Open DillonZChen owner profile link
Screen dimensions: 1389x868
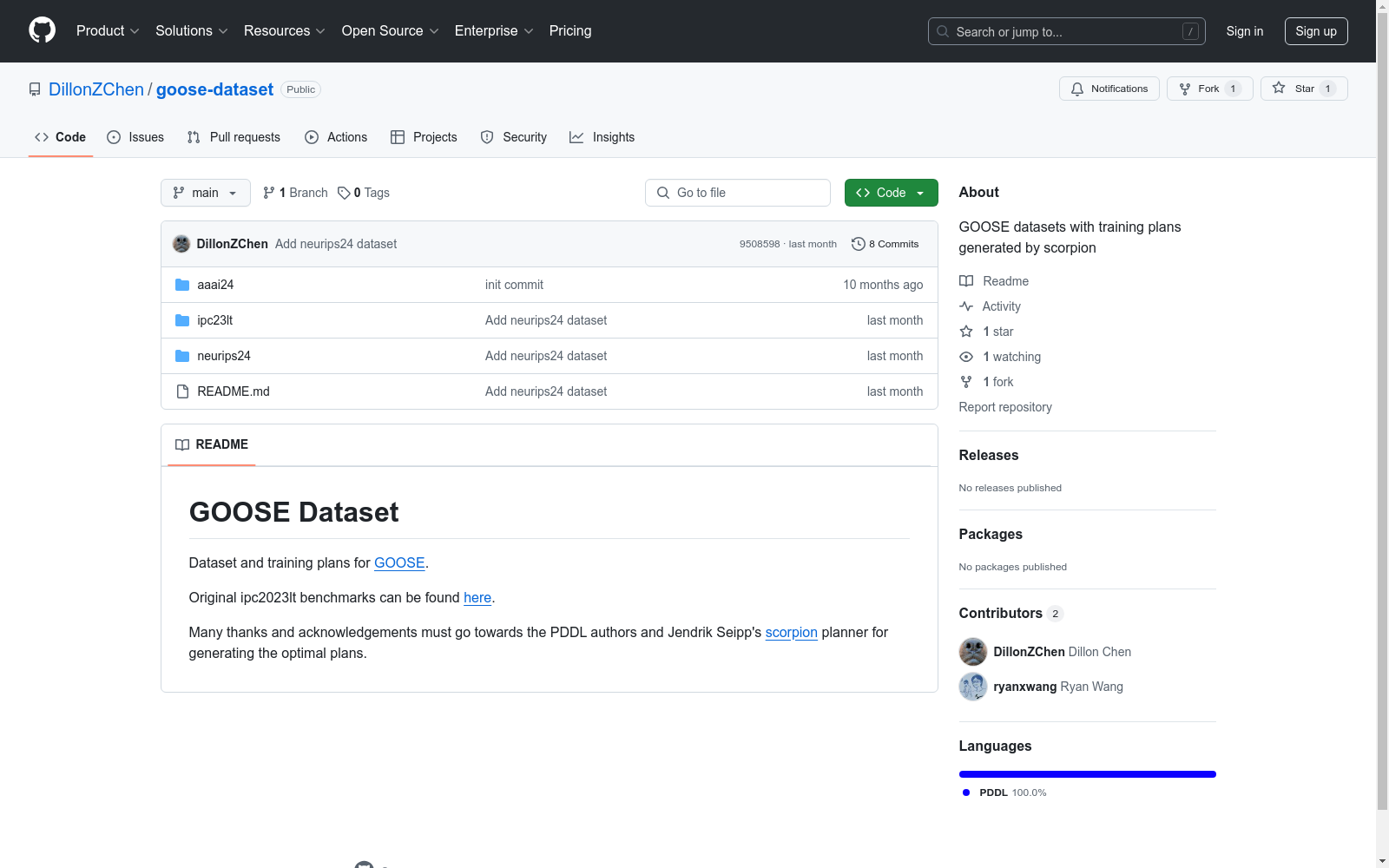click(x=96, y=89)
